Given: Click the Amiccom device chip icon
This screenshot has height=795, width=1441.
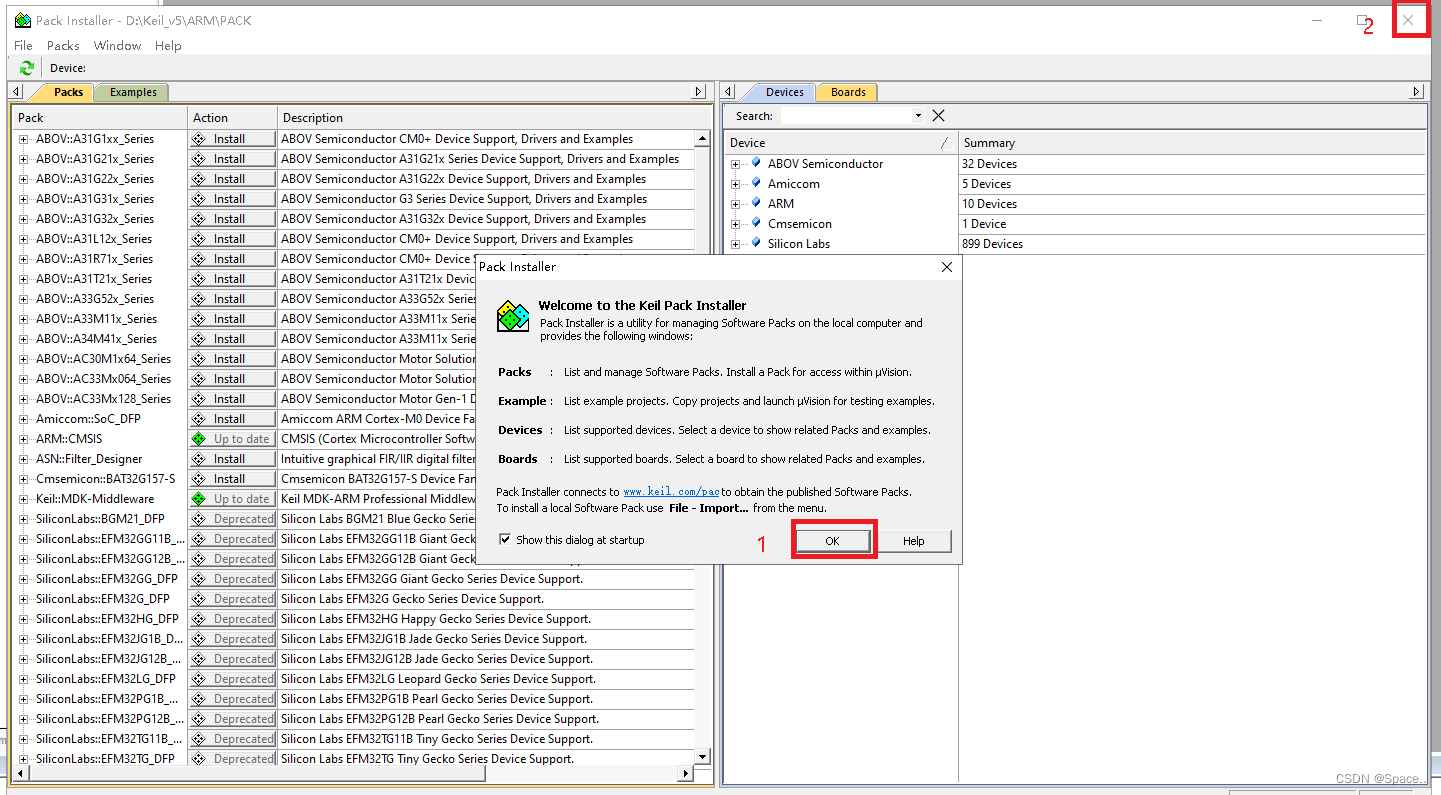Looking at the screenshot, I should tap(756, 183).
